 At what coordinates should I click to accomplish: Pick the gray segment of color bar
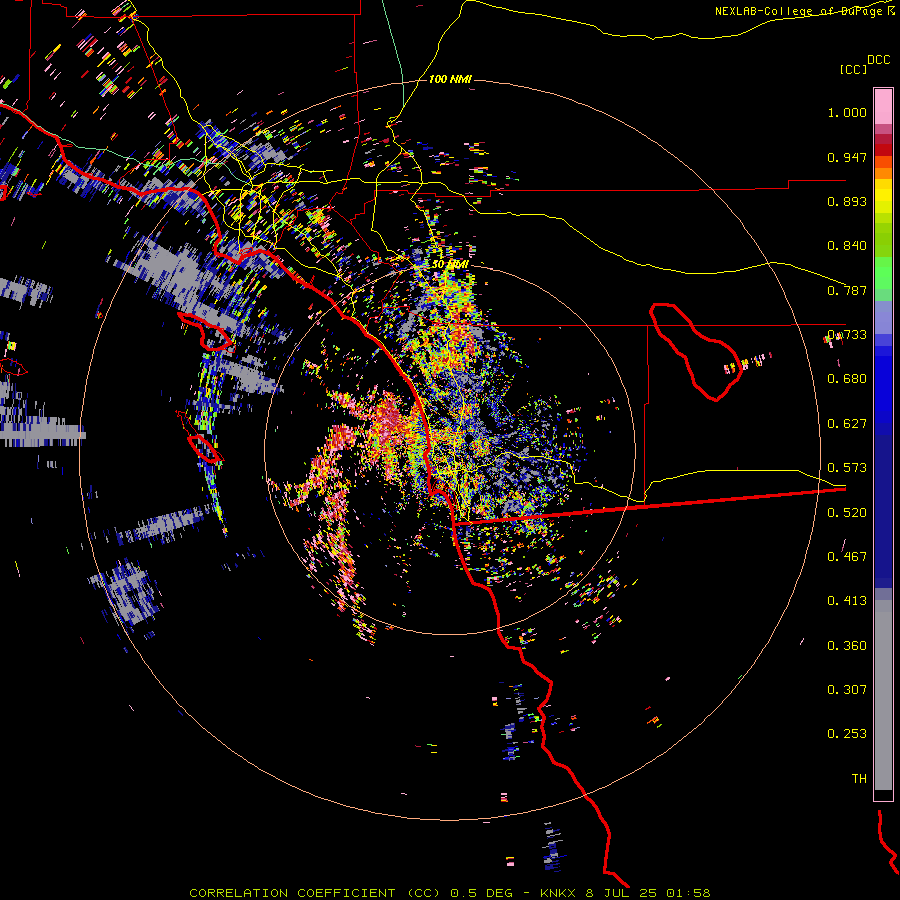[x=883, y=695]
